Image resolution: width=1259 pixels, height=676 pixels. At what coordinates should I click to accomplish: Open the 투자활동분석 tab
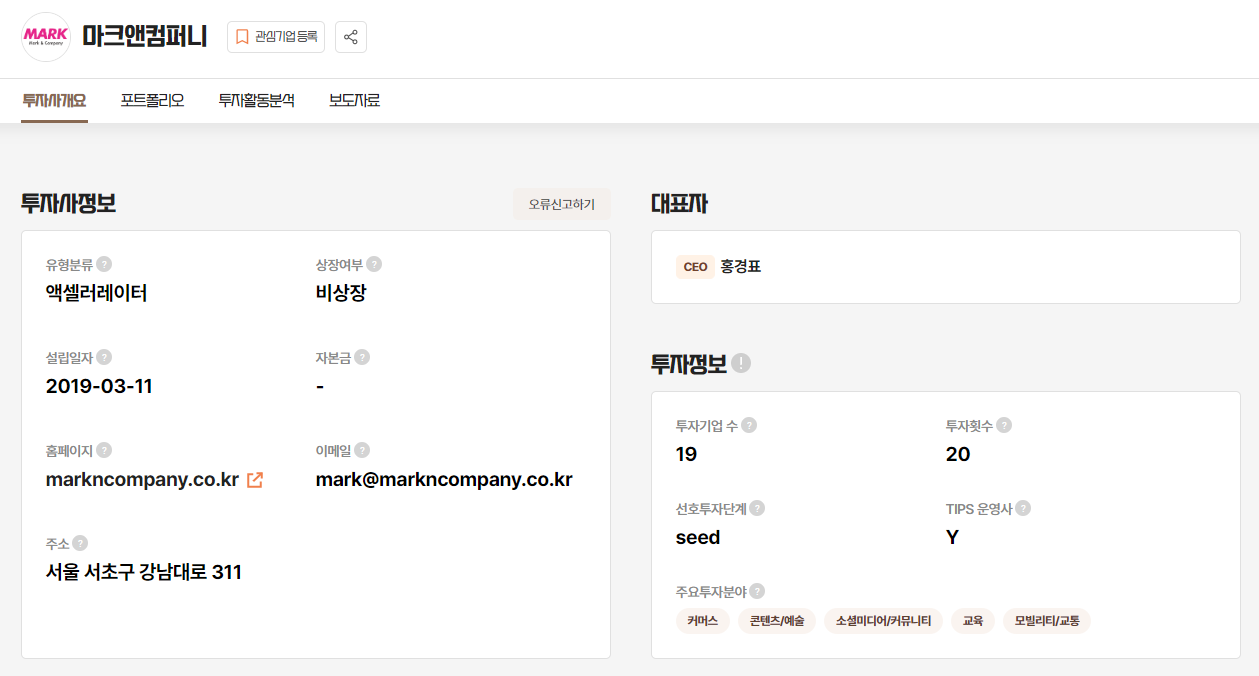(255, 101)
